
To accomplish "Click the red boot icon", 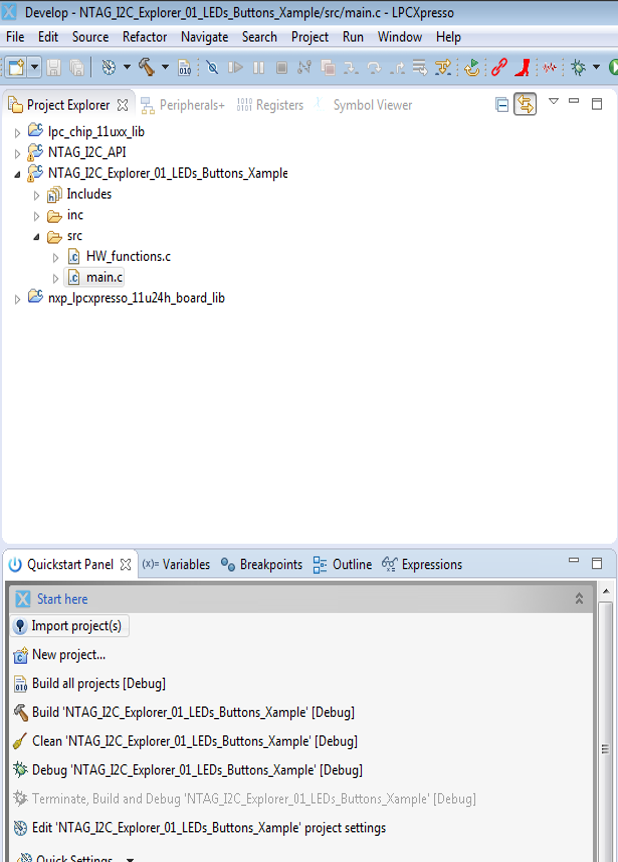I will pos(523,68).
